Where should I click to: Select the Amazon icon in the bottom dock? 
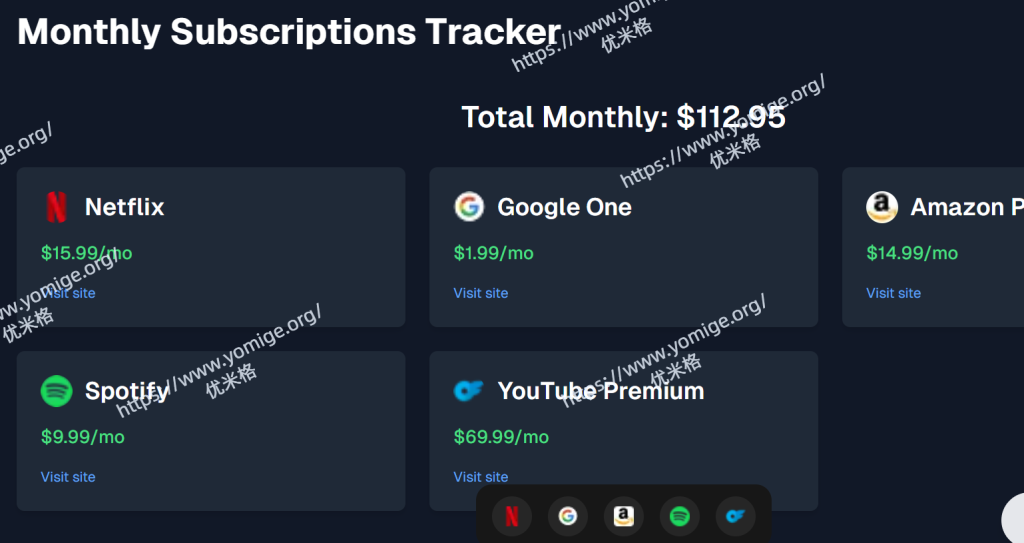coord(624,516)
